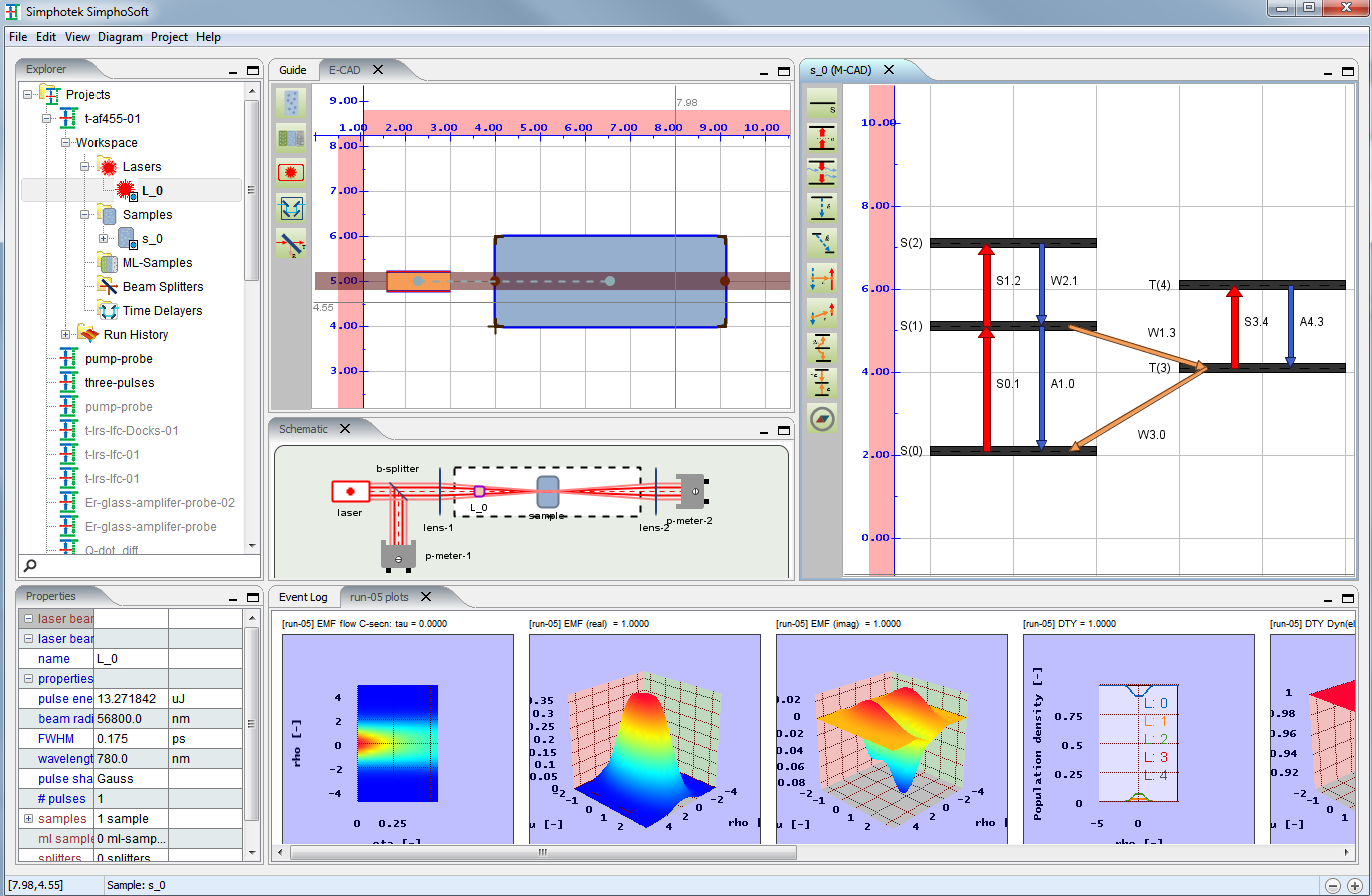Open the Diagram menu
This screenshot has height=896, width=1372.
point(120,37)
